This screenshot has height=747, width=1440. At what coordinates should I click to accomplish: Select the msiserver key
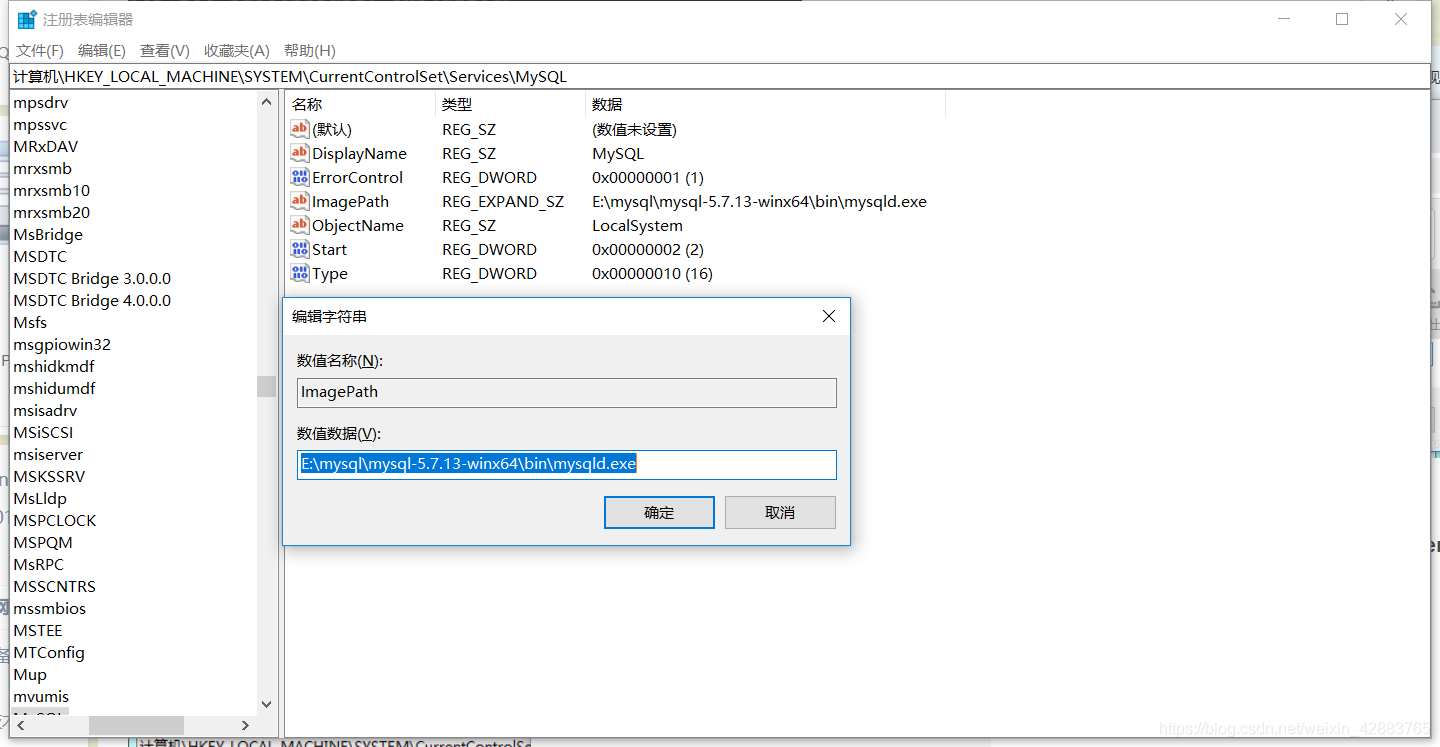click(48, 454)
